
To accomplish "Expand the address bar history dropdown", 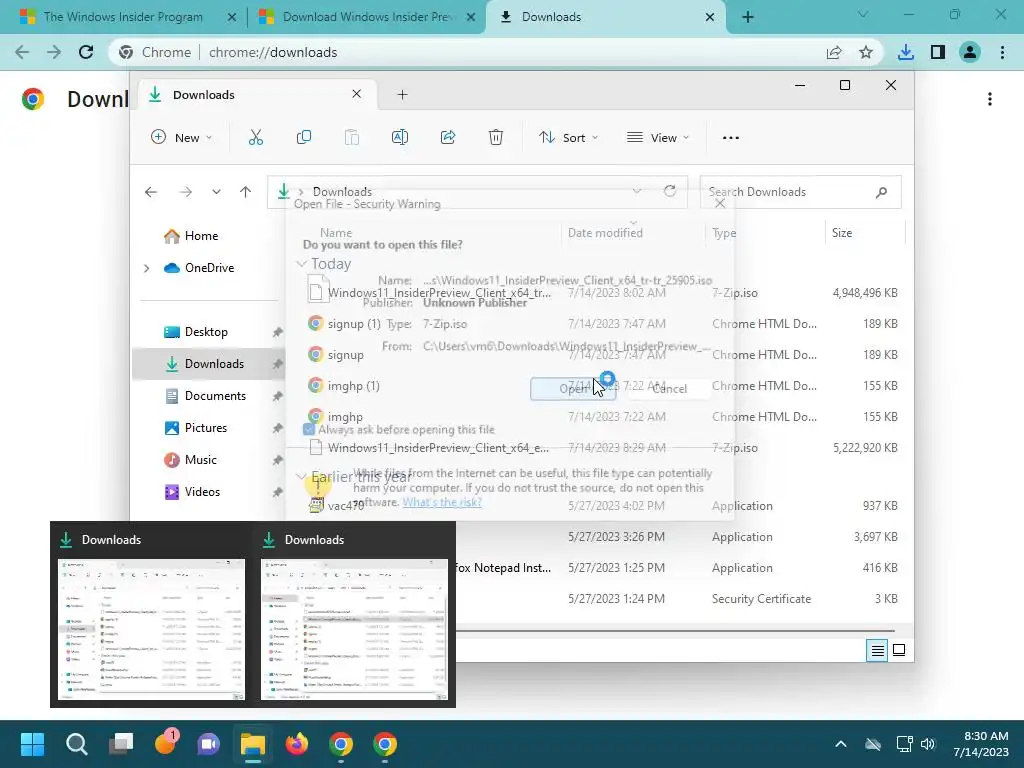I will (636, 191).
